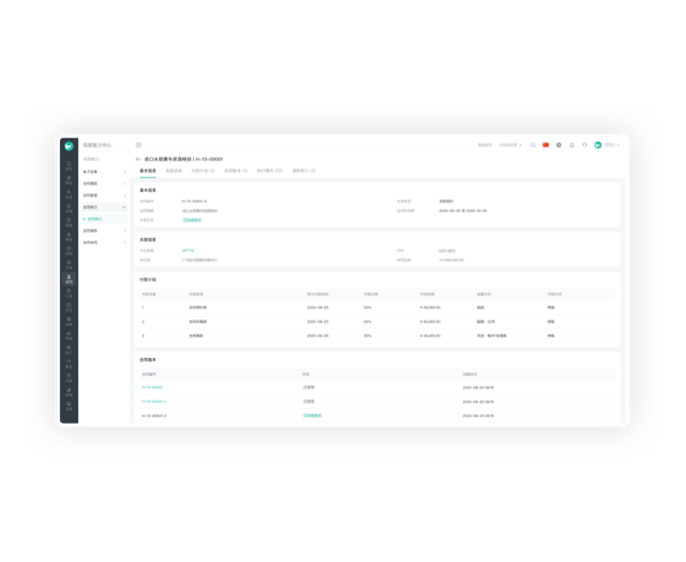
Task: Open settings gear icon in header
Action: coord(559,145)
